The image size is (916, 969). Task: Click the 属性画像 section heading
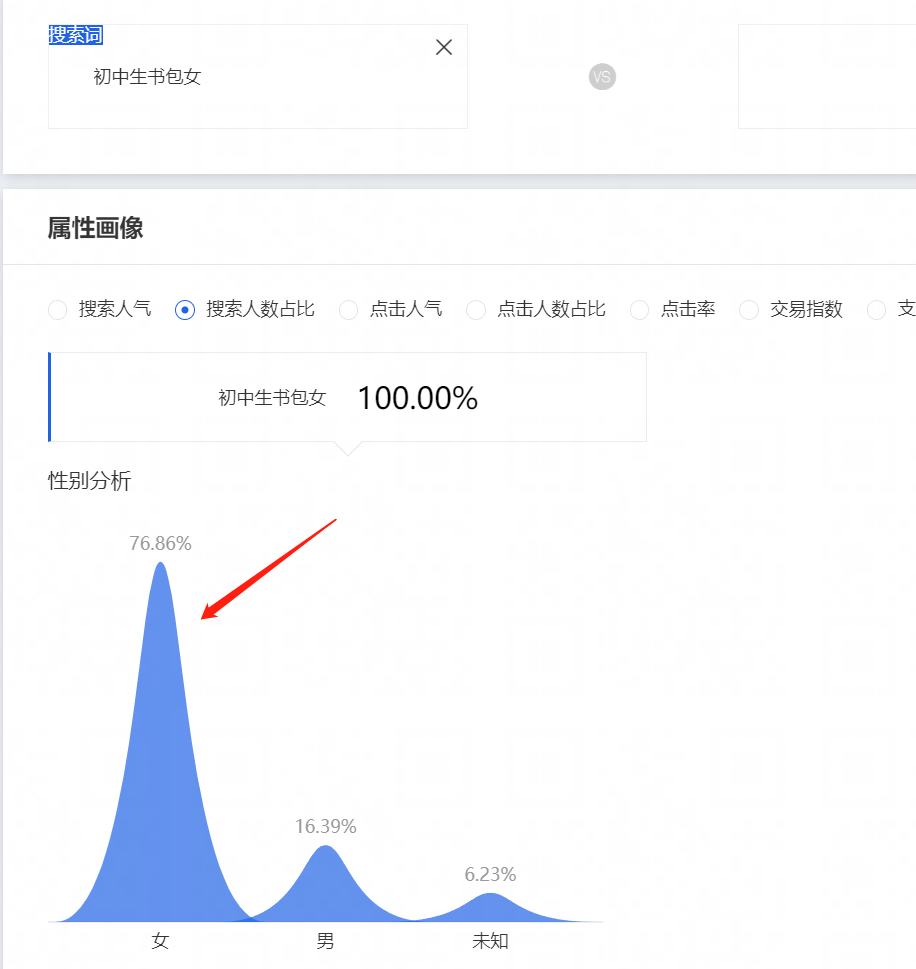pos(95,228)
